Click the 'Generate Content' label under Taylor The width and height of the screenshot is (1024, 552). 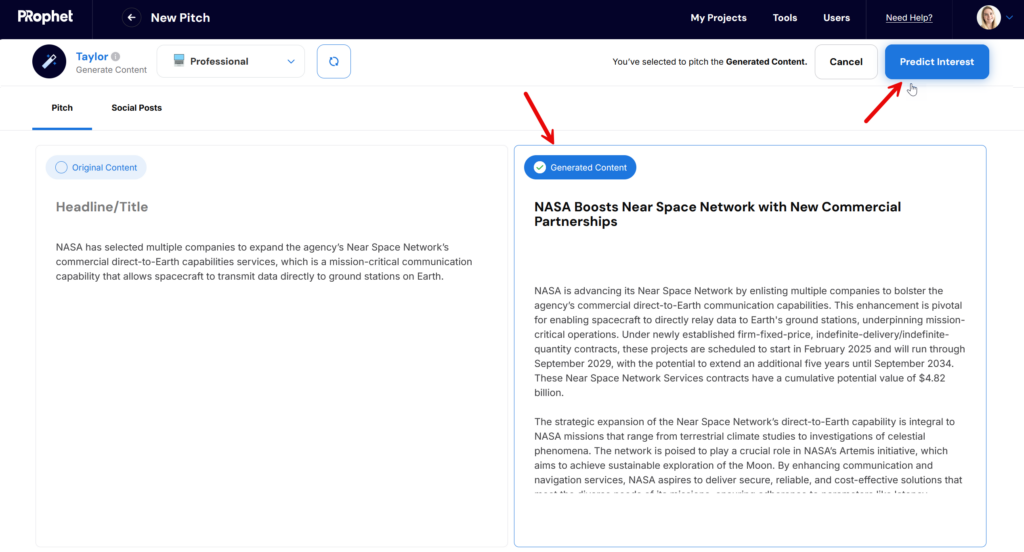(x=111, y=70)
